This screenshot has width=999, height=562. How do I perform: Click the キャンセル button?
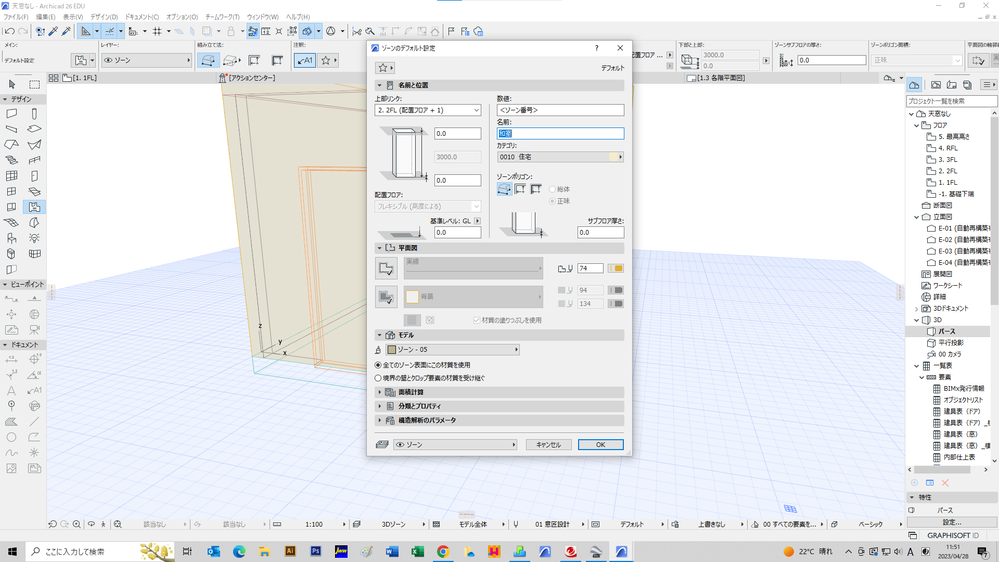pyautogui.click(x=548, y=445)
